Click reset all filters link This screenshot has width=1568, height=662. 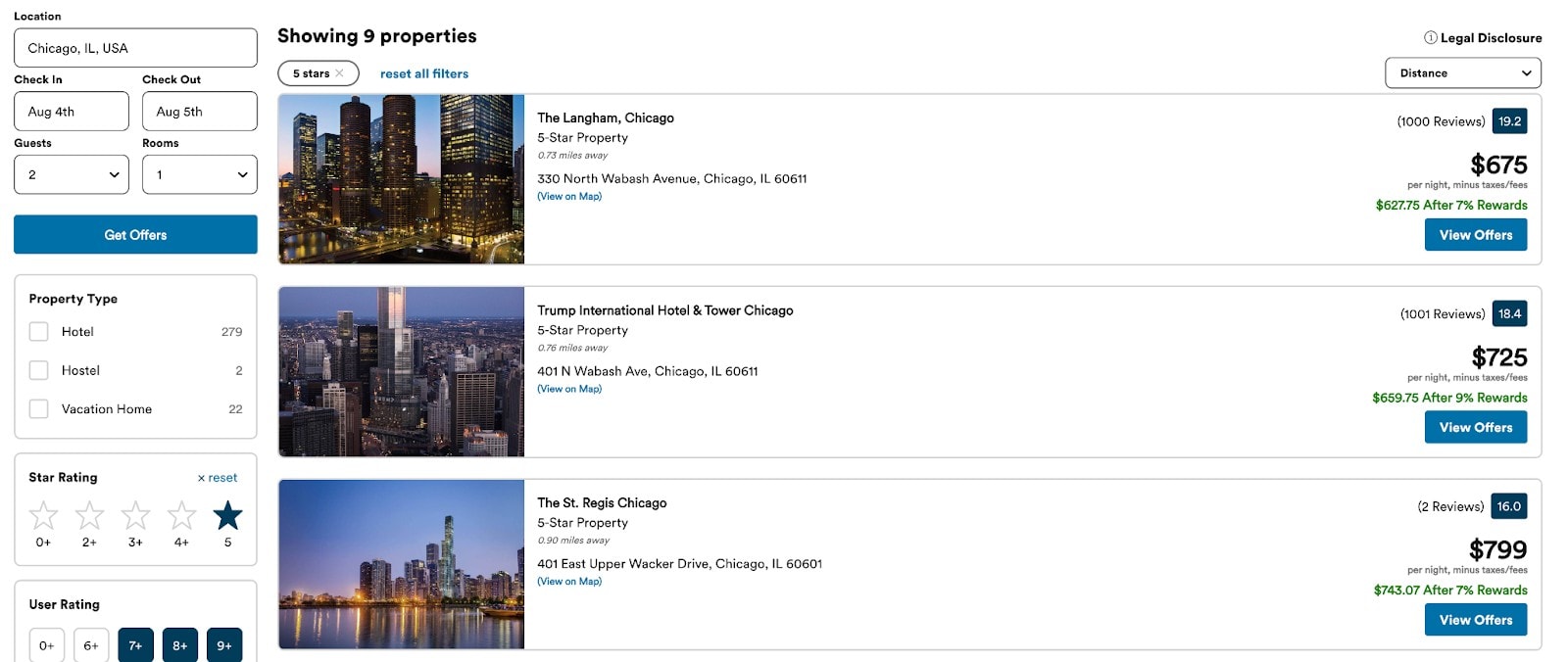(424, 73)
